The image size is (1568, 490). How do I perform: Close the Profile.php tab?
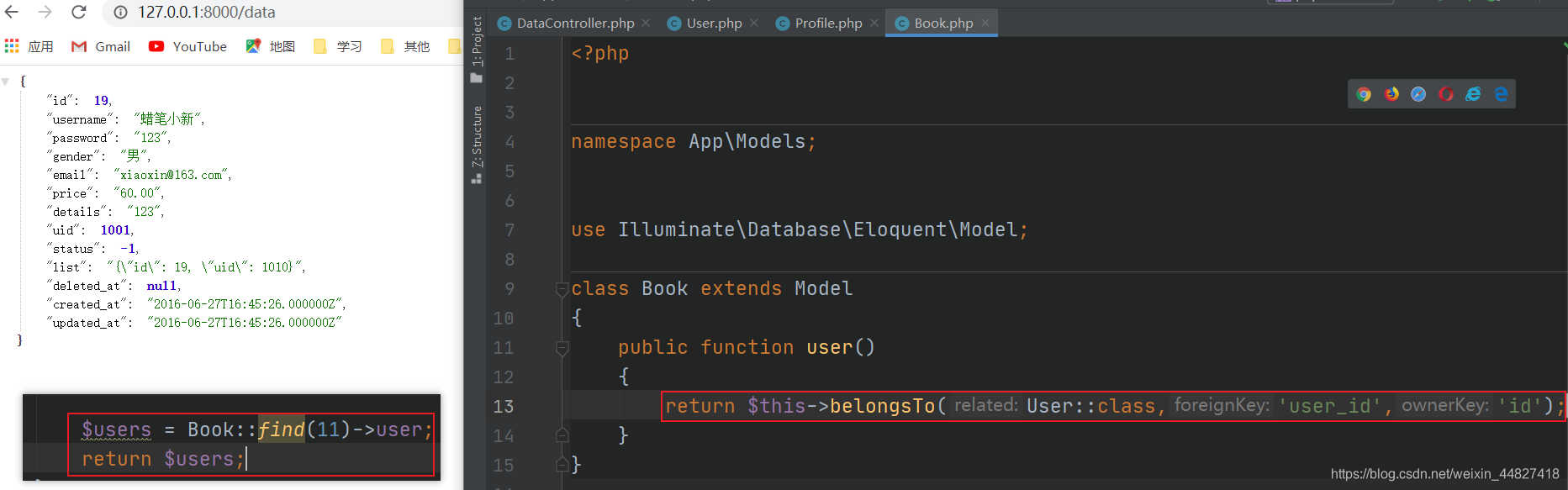pos(874,23)
